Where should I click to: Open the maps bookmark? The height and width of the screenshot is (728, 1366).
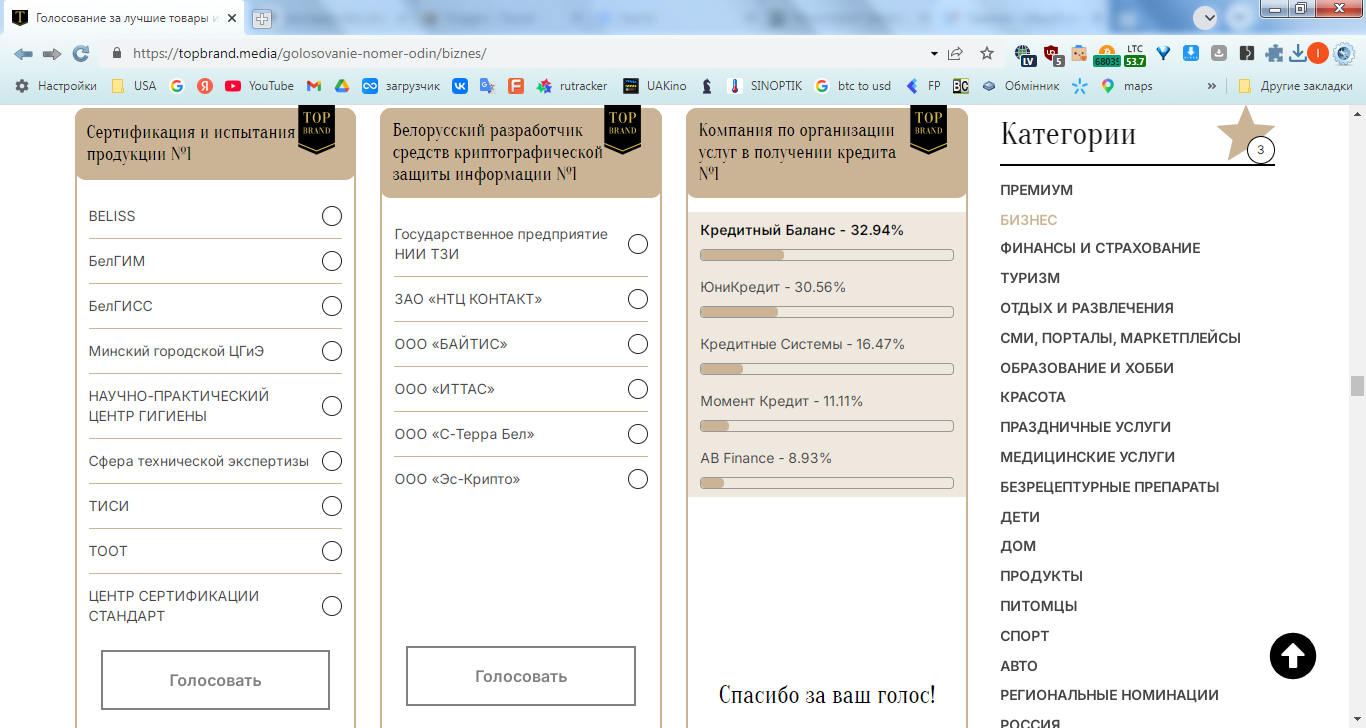point(1127,86)
